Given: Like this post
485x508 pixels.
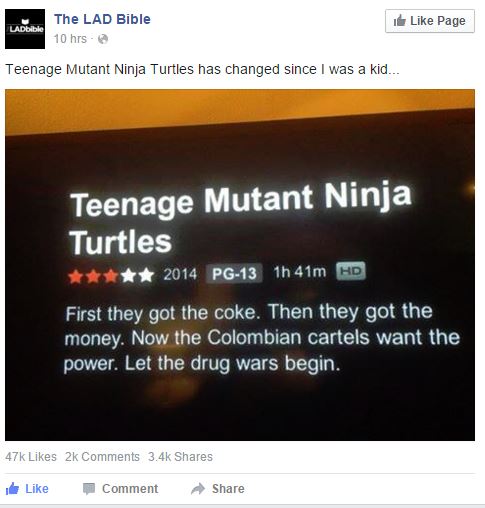Looking at the screenshot, I should 27,489.
